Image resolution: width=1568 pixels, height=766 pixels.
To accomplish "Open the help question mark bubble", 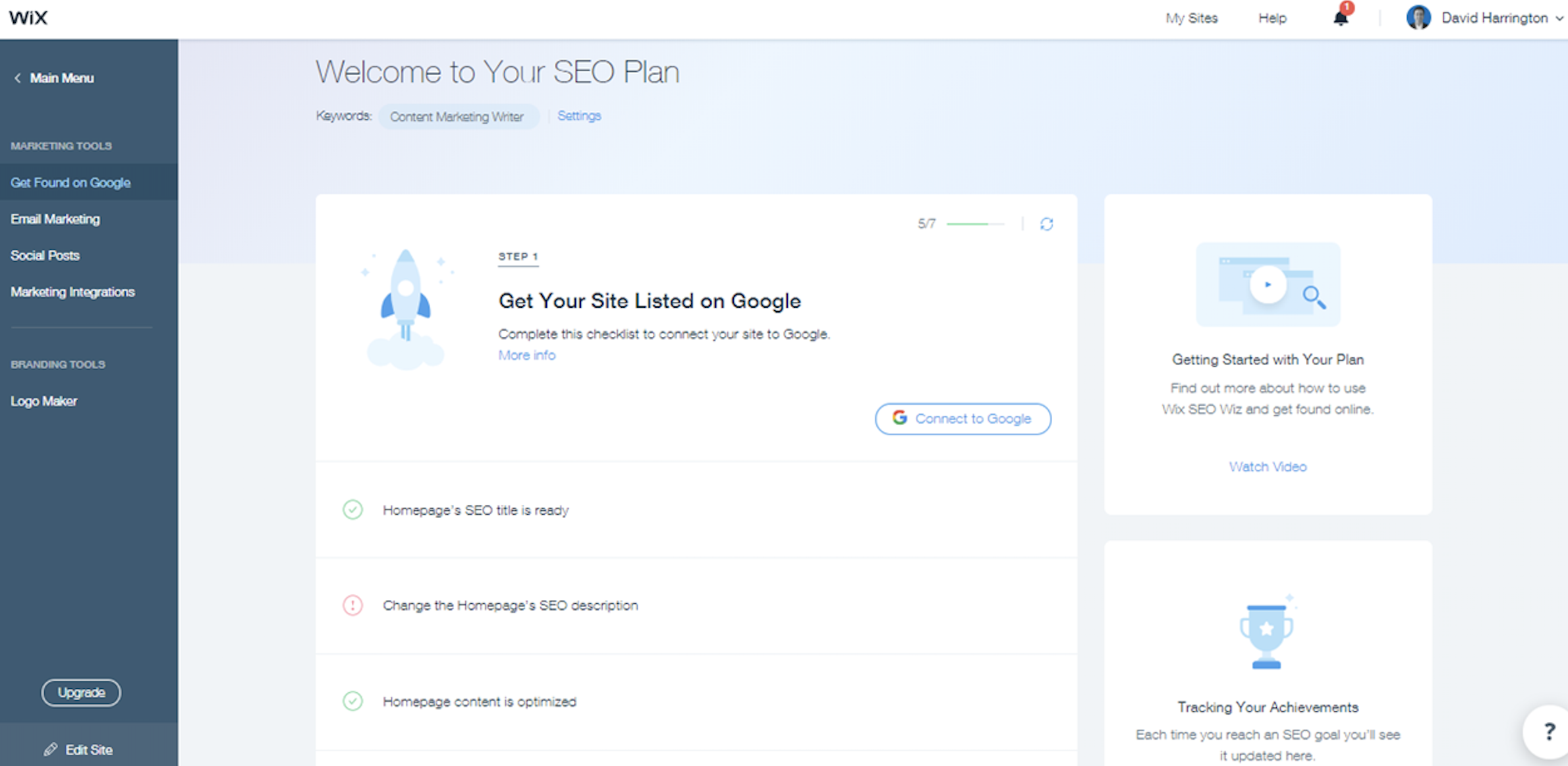I will coord(1548,731).
